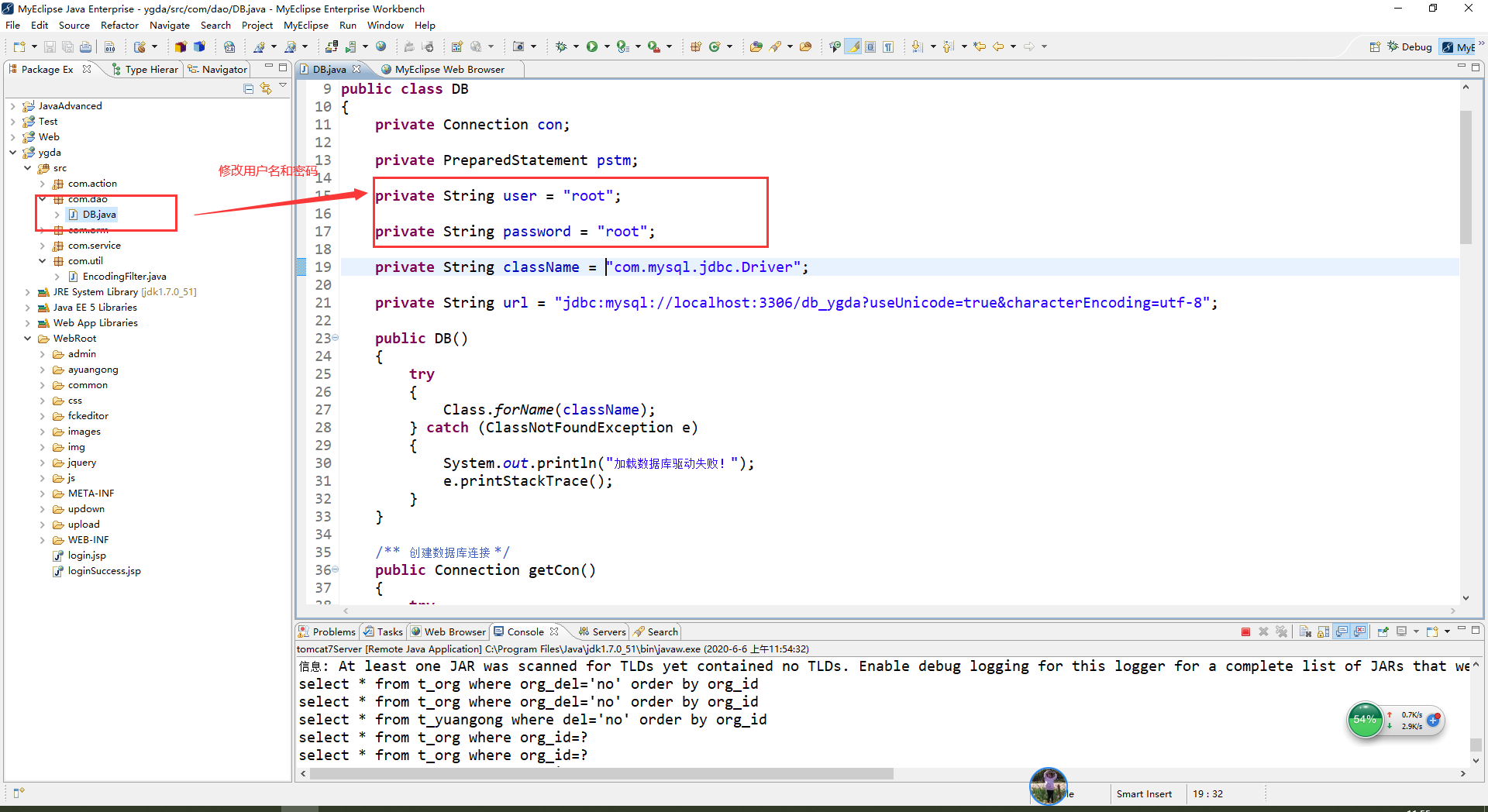The height and width of the screenshot is (812, 1488).
Task: Expand the admin folder
Action: [43, 354]
